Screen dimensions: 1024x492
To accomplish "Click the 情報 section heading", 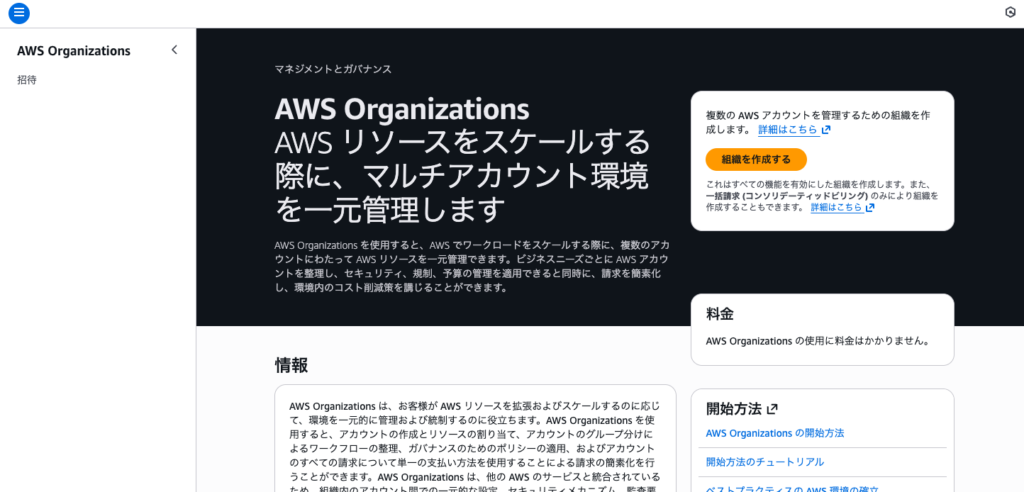I will [x=291, y=365].
